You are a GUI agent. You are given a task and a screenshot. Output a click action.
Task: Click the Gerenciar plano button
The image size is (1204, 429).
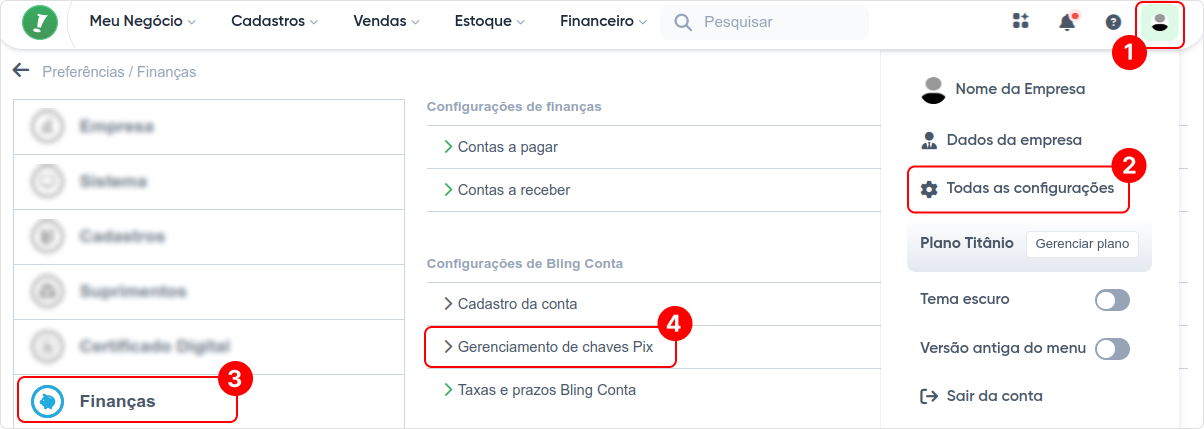coord(1082,244)
